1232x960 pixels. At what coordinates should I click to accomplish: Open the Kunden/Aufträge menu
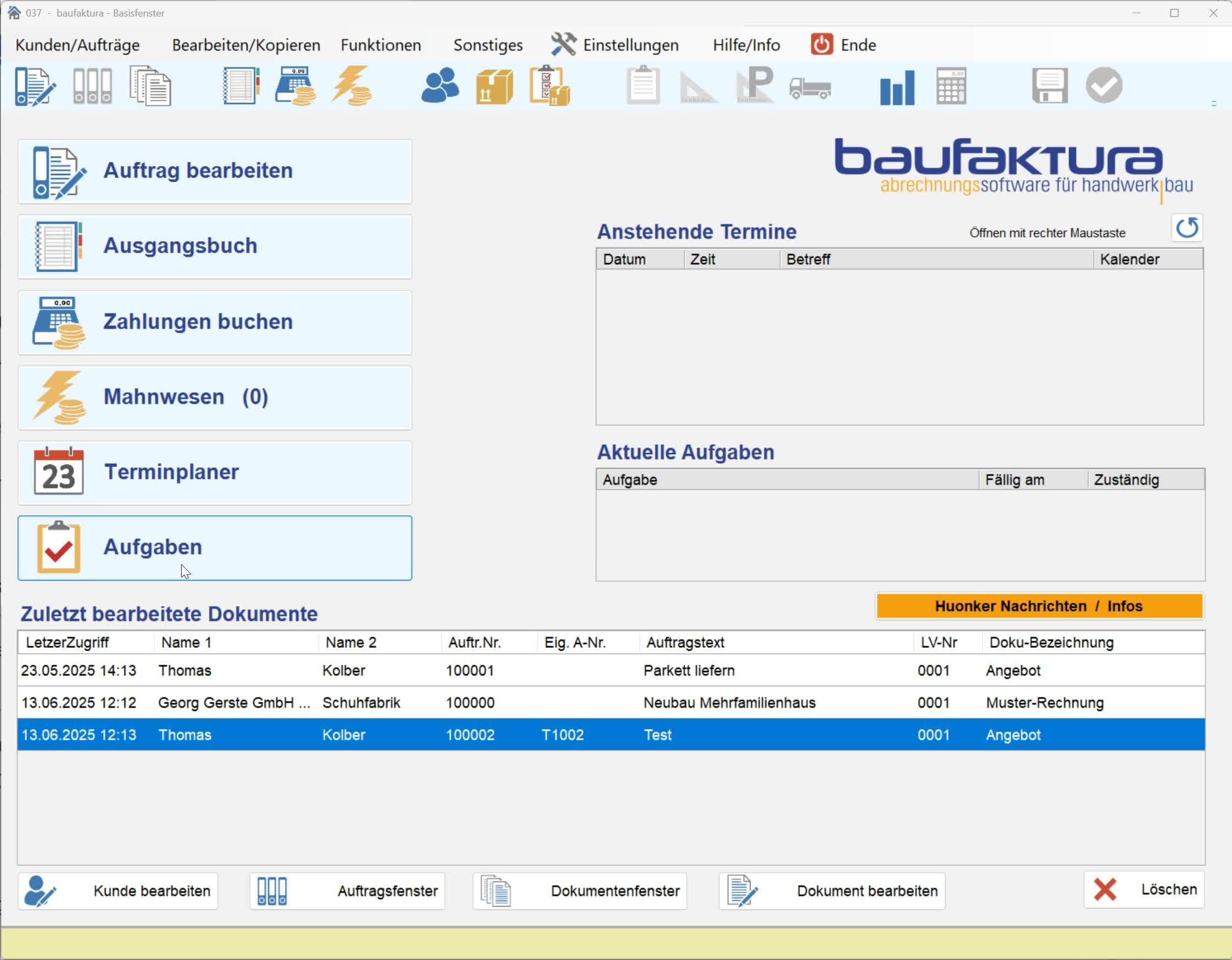click(77, 45)
